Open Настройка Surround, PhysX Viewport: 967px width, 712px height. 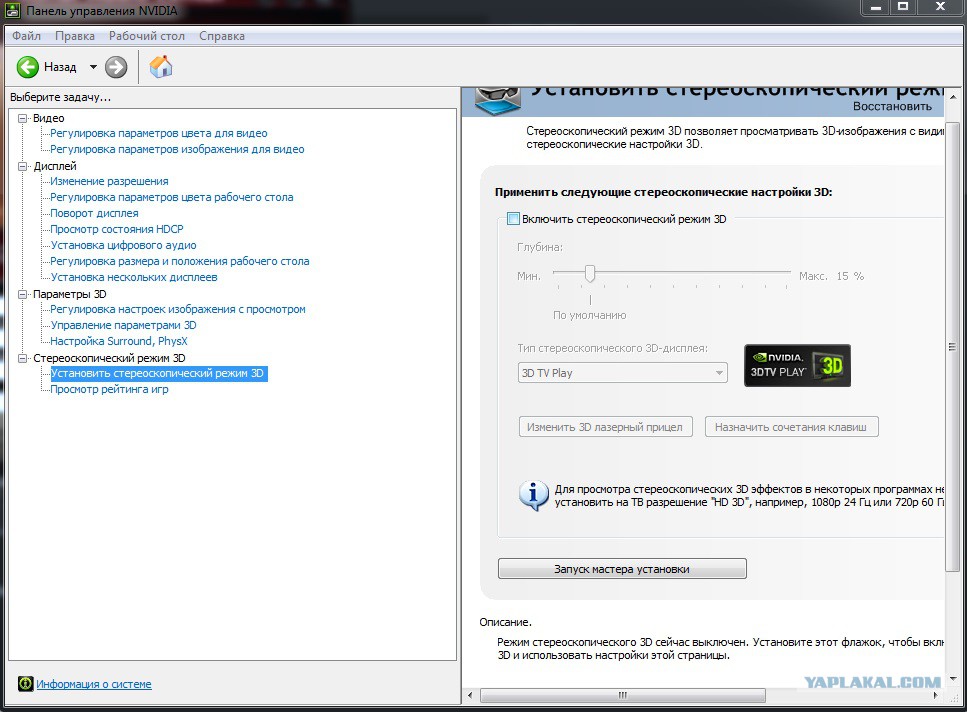118,342
